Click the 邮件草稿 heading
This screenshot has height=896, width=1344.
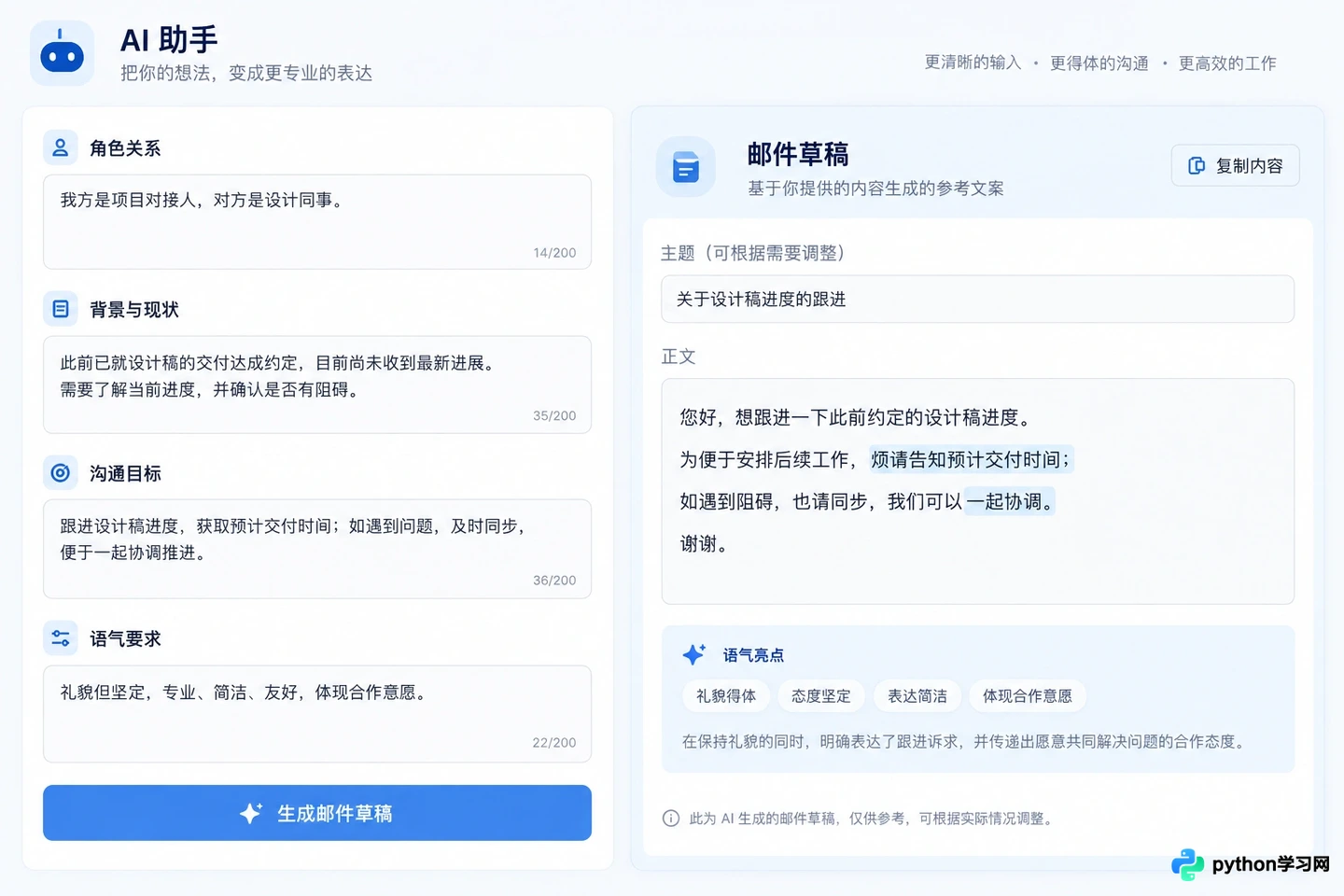(798, 154)
